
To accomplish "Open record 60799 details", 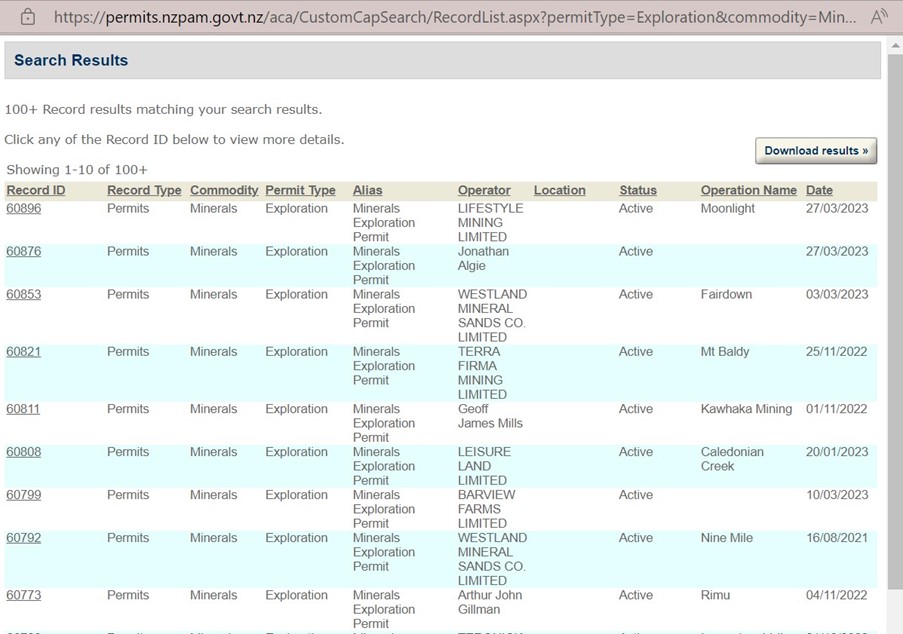I will click(24, 495).
